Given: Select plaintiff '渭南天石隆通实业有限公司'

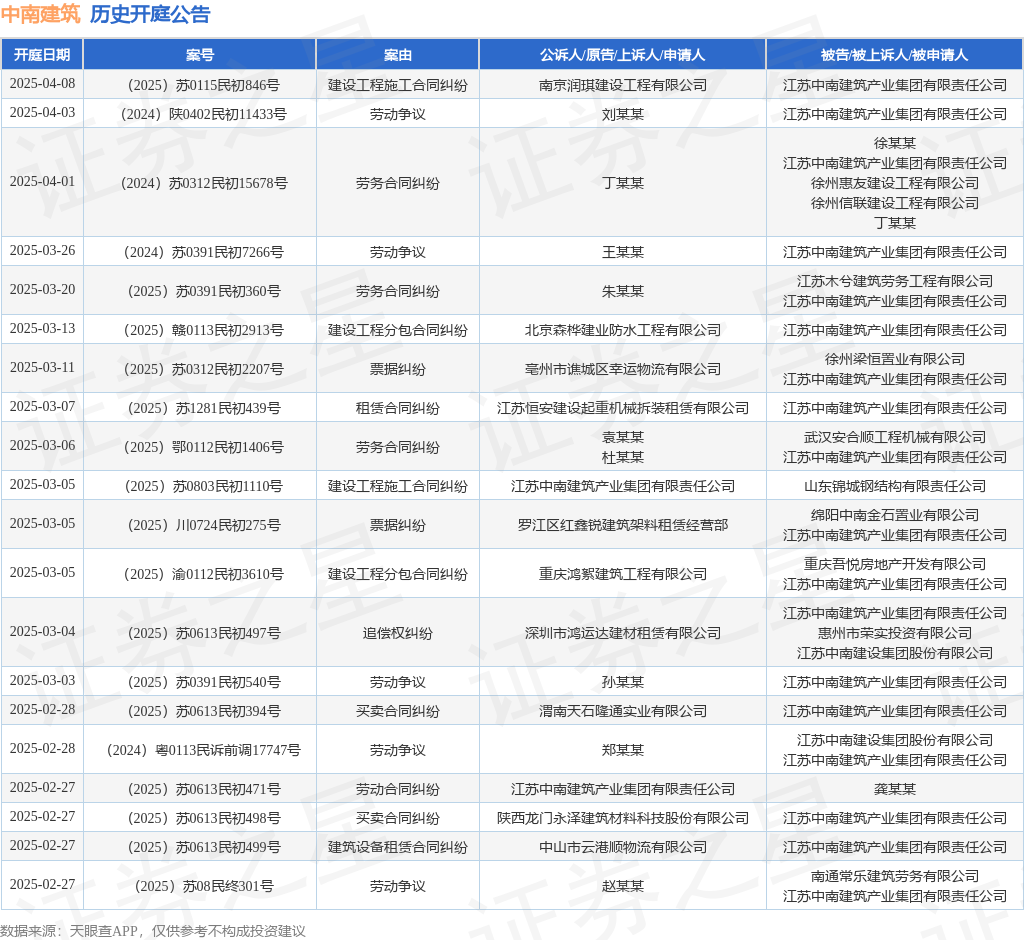Looking at the screenshot, I should [622, 711].
